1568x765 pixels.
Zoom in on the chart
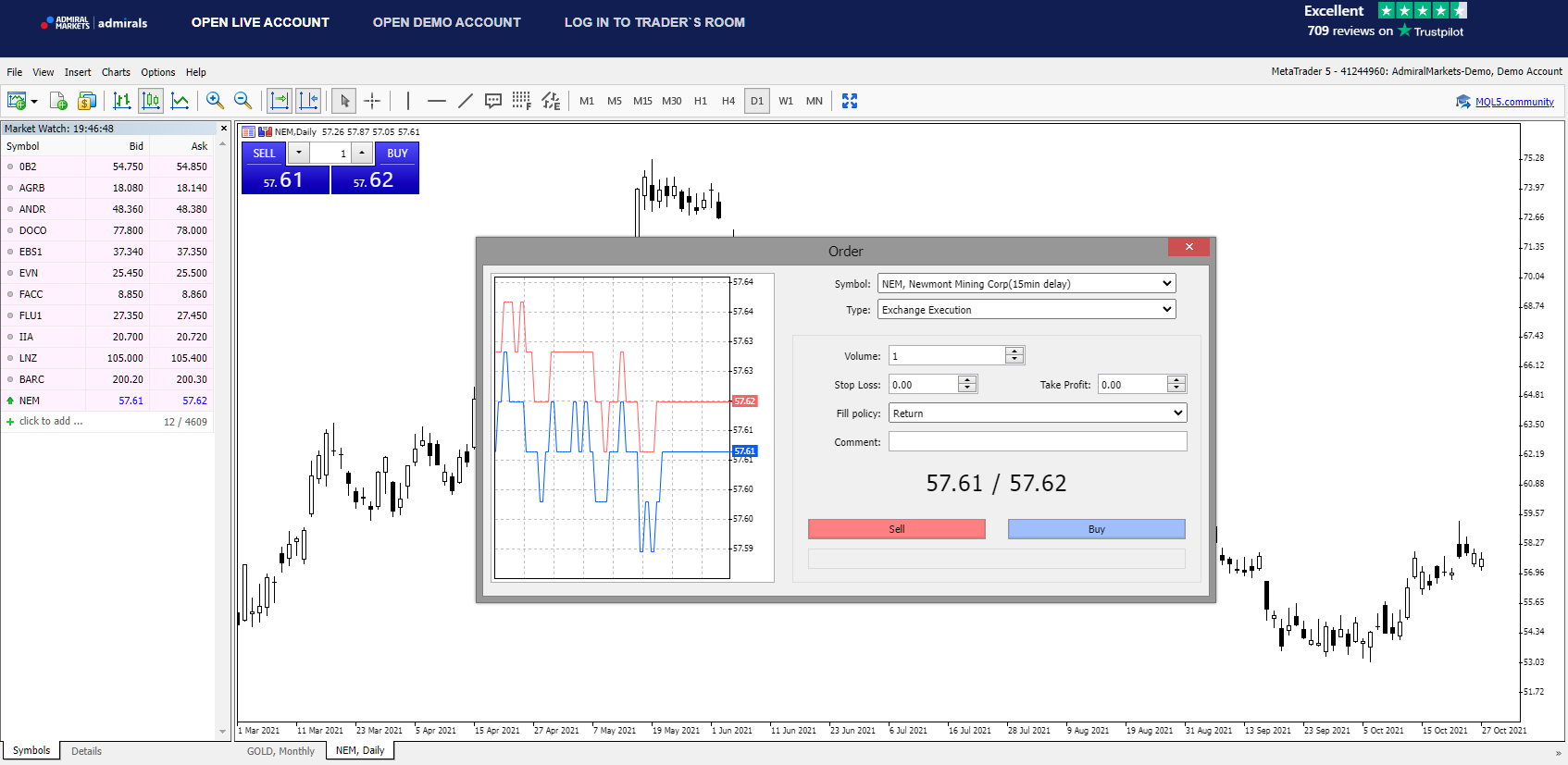pyautogui.click(x=215, y=101)
